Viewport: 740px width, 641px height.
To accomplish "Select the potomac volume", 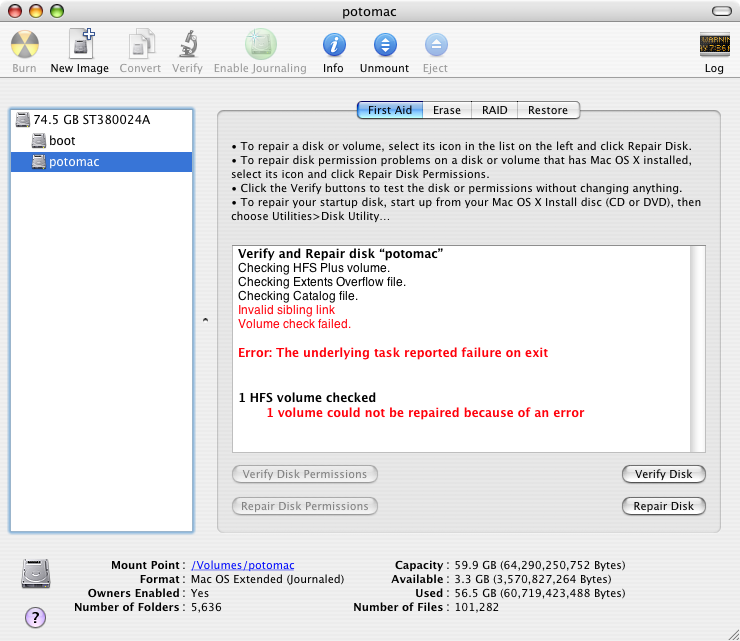I will [x=101, y=162].
